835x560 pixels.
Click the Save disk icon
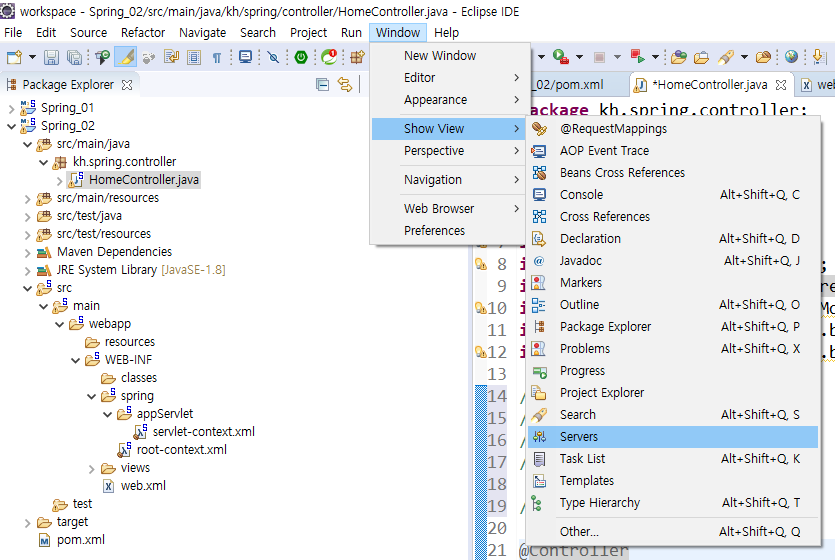51,57
